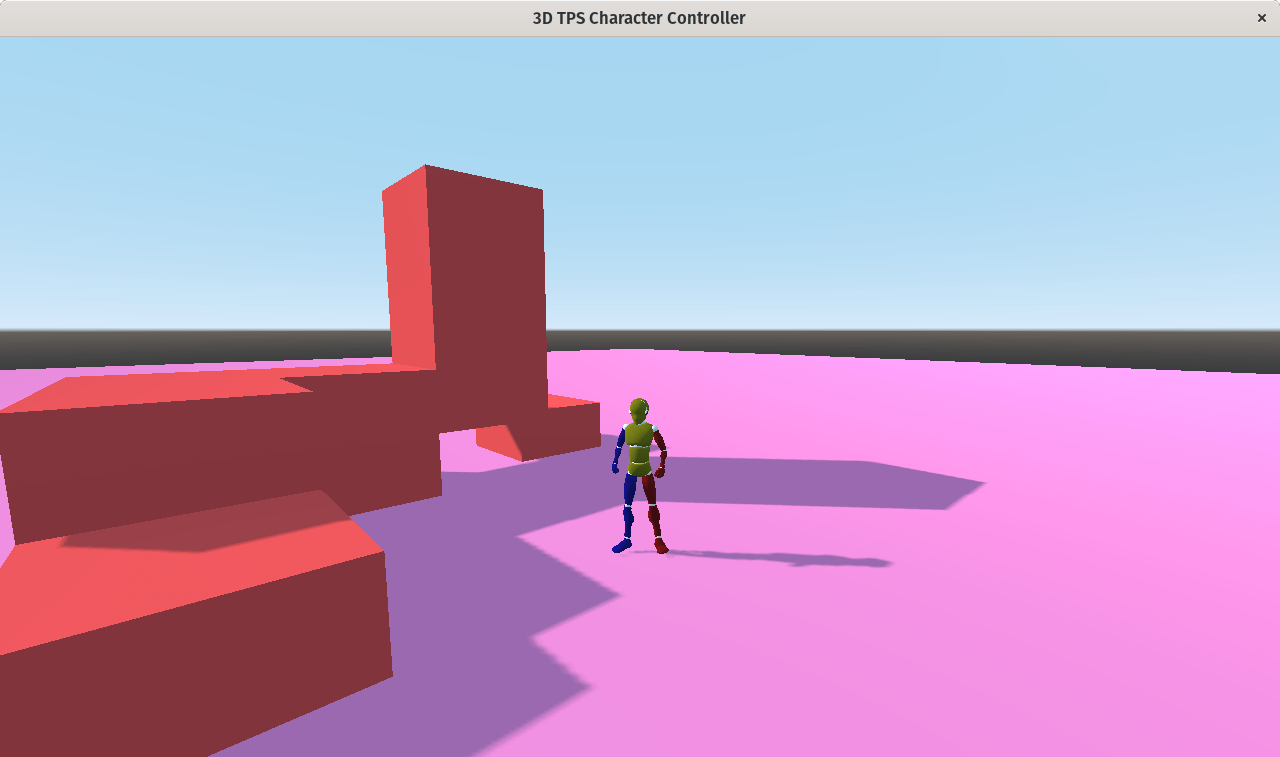Select the character's blue arm

coord(618,448)
